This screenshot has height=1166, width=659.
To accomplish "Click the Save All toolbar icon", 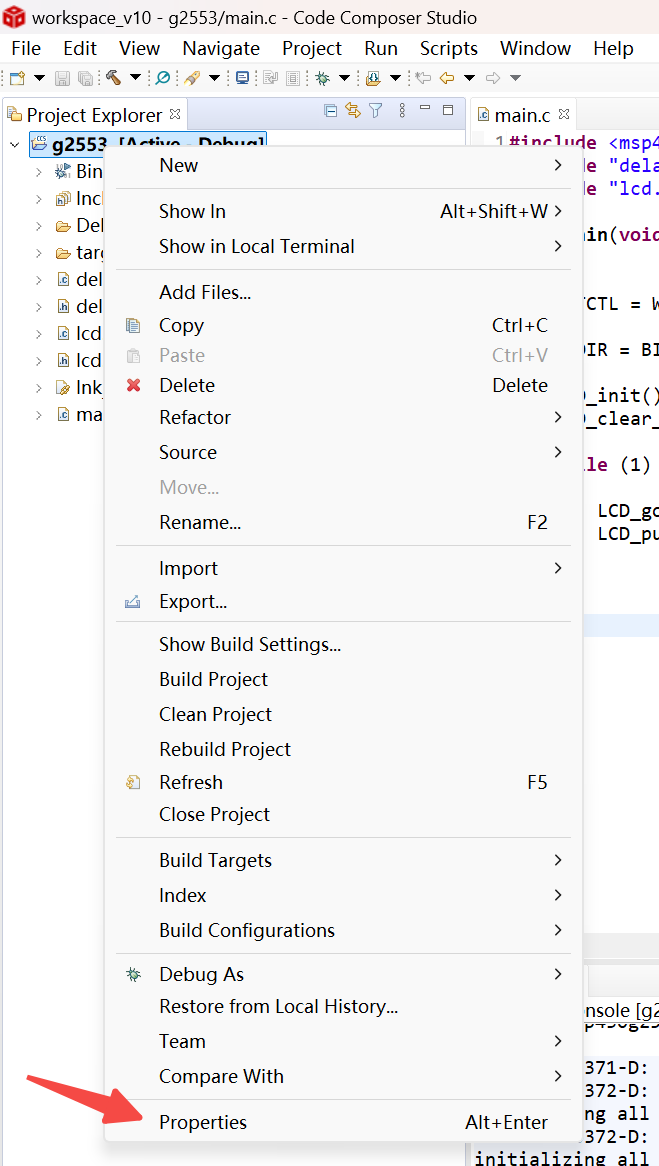I will (x=86, y=77).
